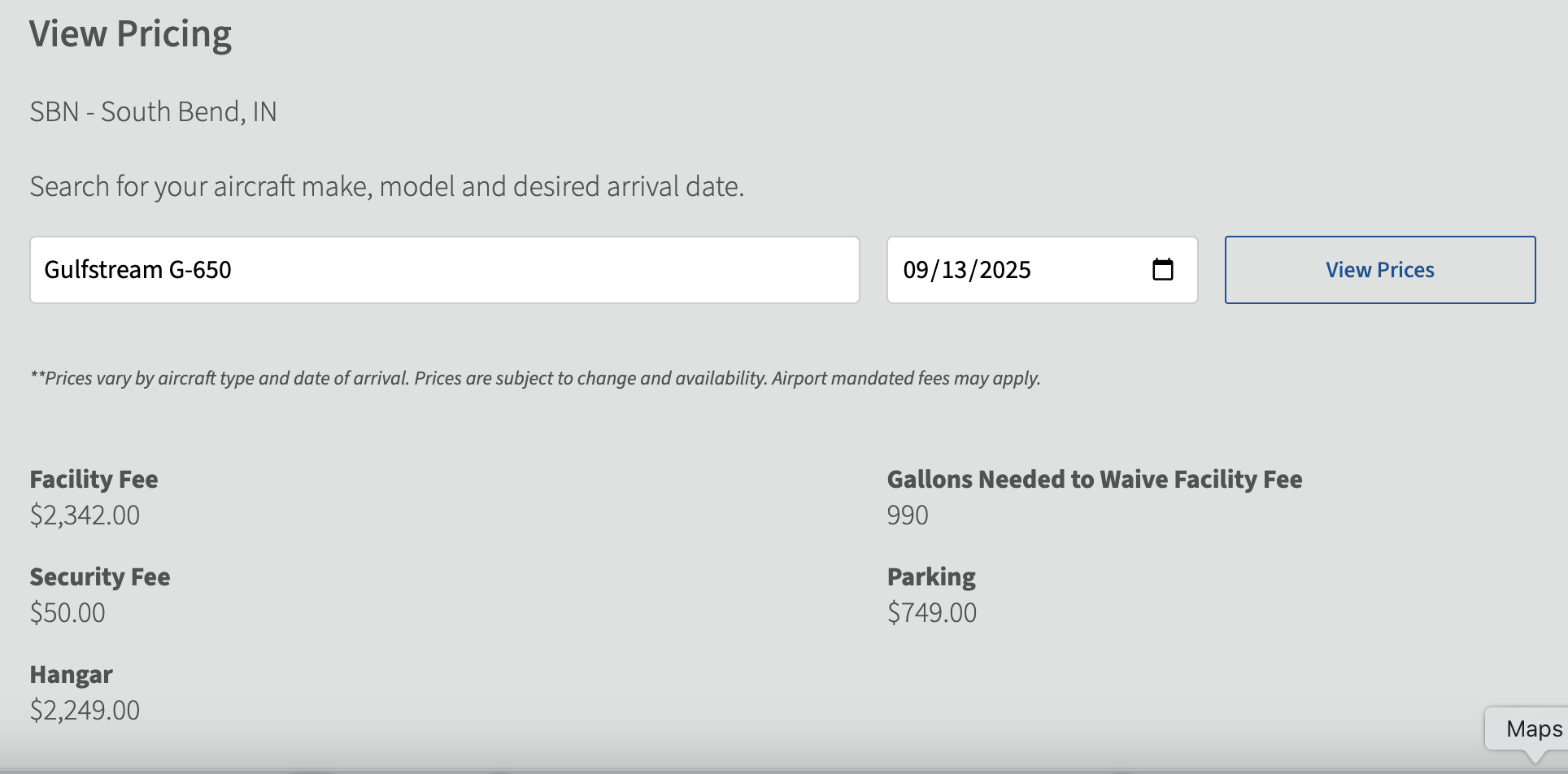
Task: Click the Parking fee value $749.00
Action: 932,612
